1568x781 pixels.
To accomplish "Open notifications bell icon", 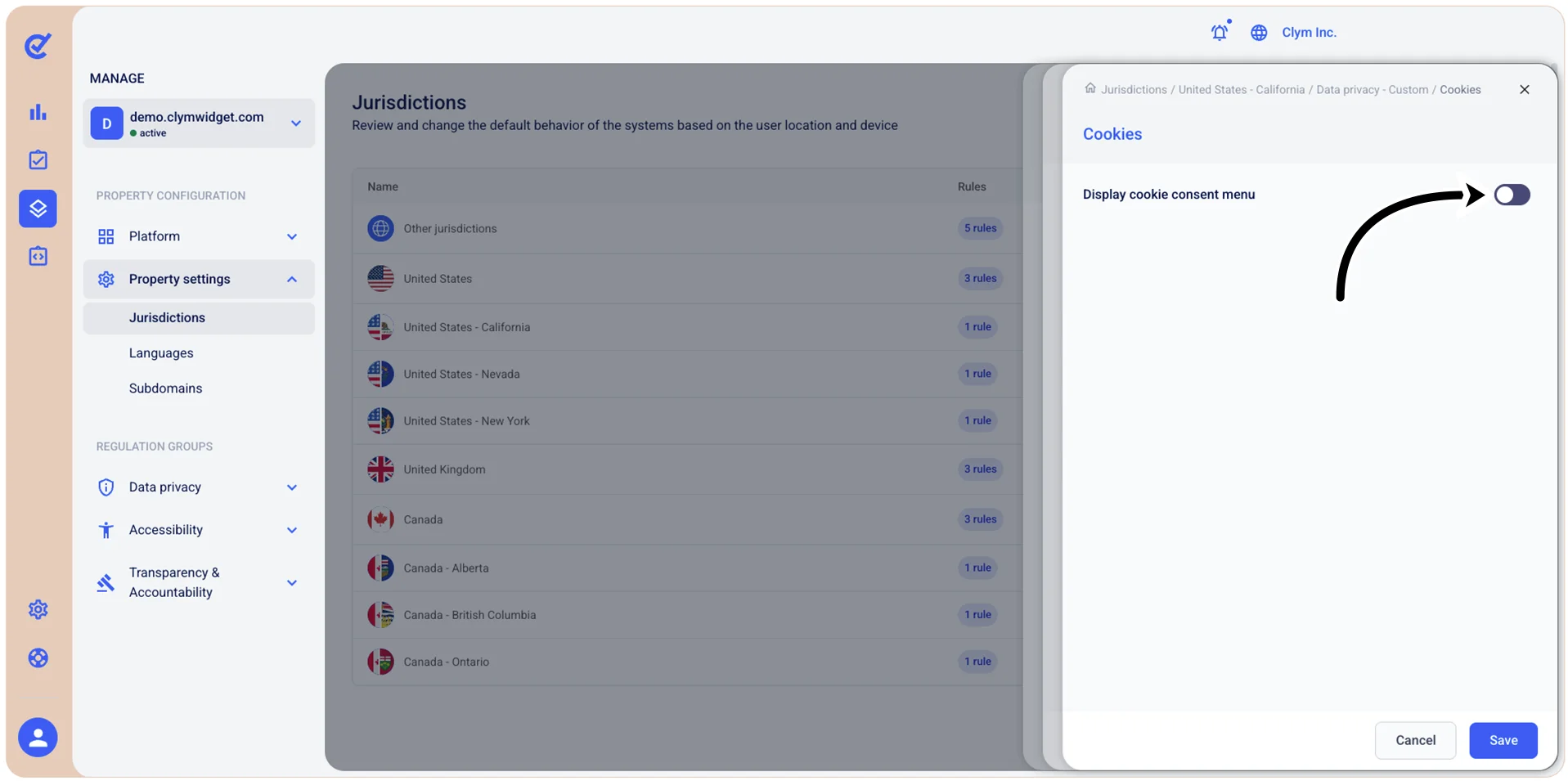I will pos(1220,32).
